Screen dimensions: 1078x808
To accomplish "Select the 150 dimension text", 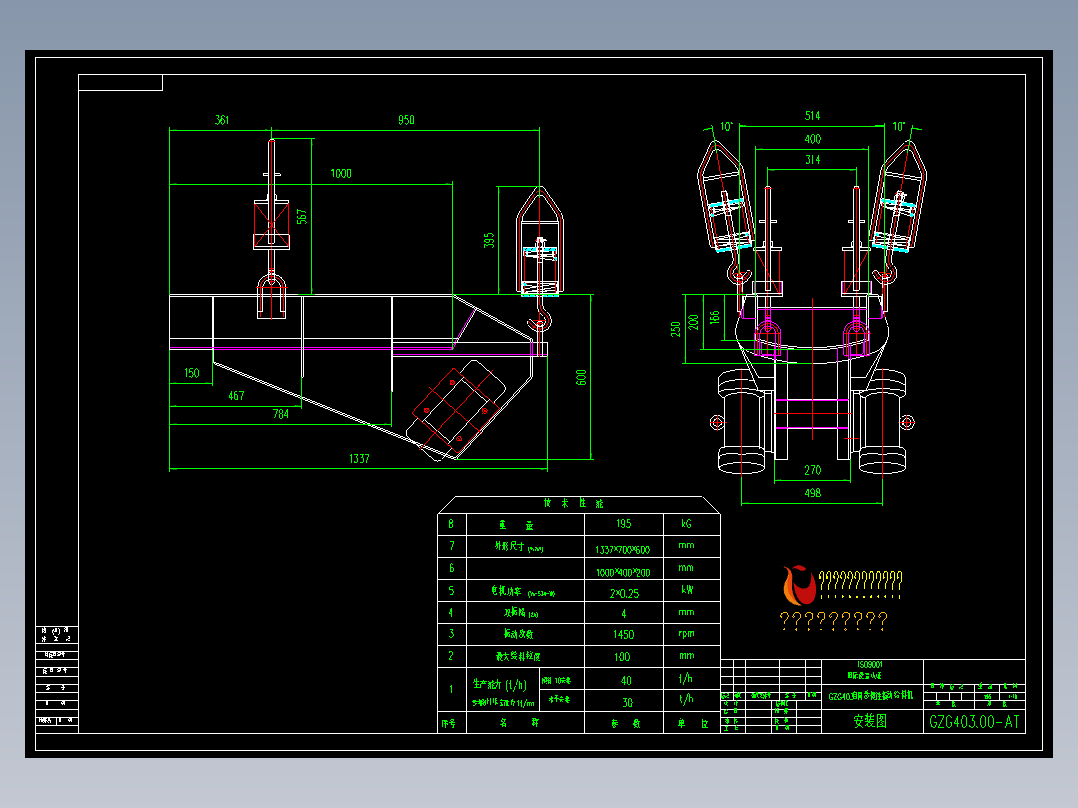I will tap(192, 373).
